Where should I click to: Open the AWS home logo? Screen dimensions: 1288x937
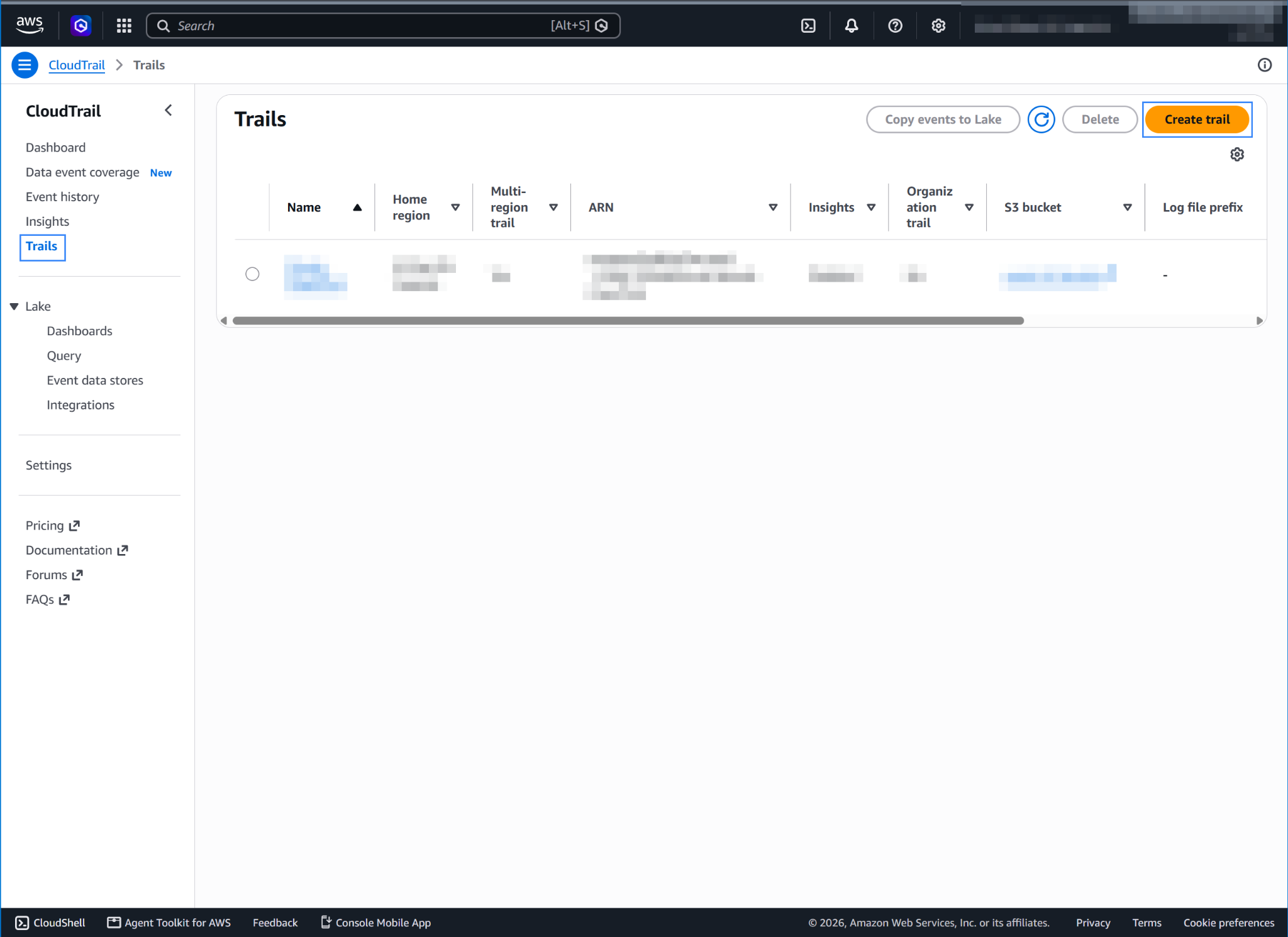[30, 25]
